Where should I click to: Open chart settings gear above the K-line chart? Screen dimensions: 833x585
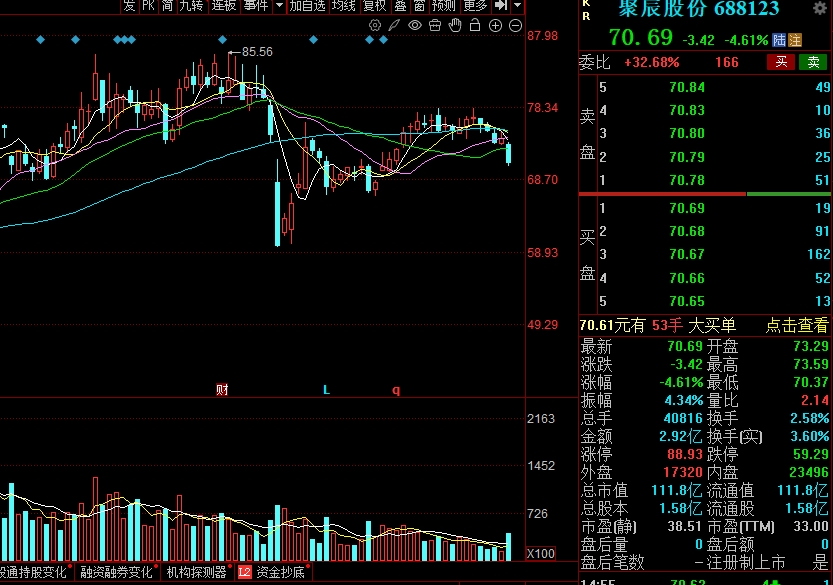[375, 26]
